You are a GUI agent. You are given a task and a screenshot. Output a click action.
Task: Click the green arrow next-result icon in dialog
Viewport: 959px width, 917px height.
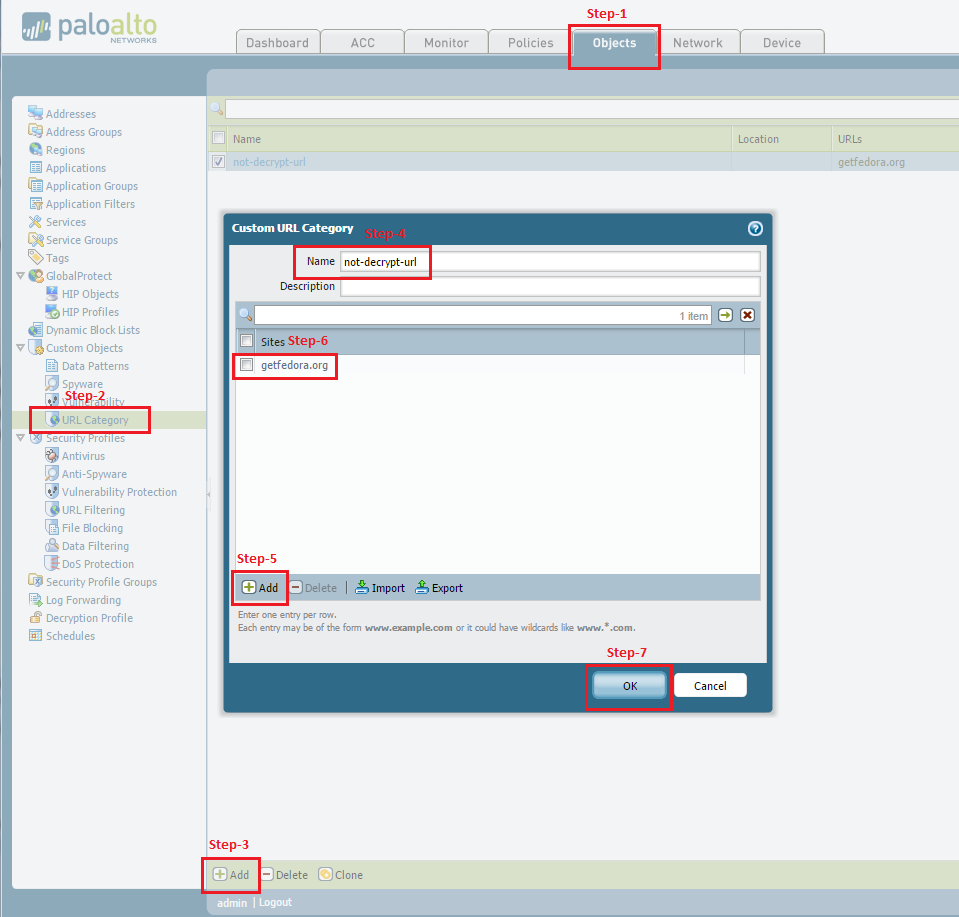pos(725,315)
